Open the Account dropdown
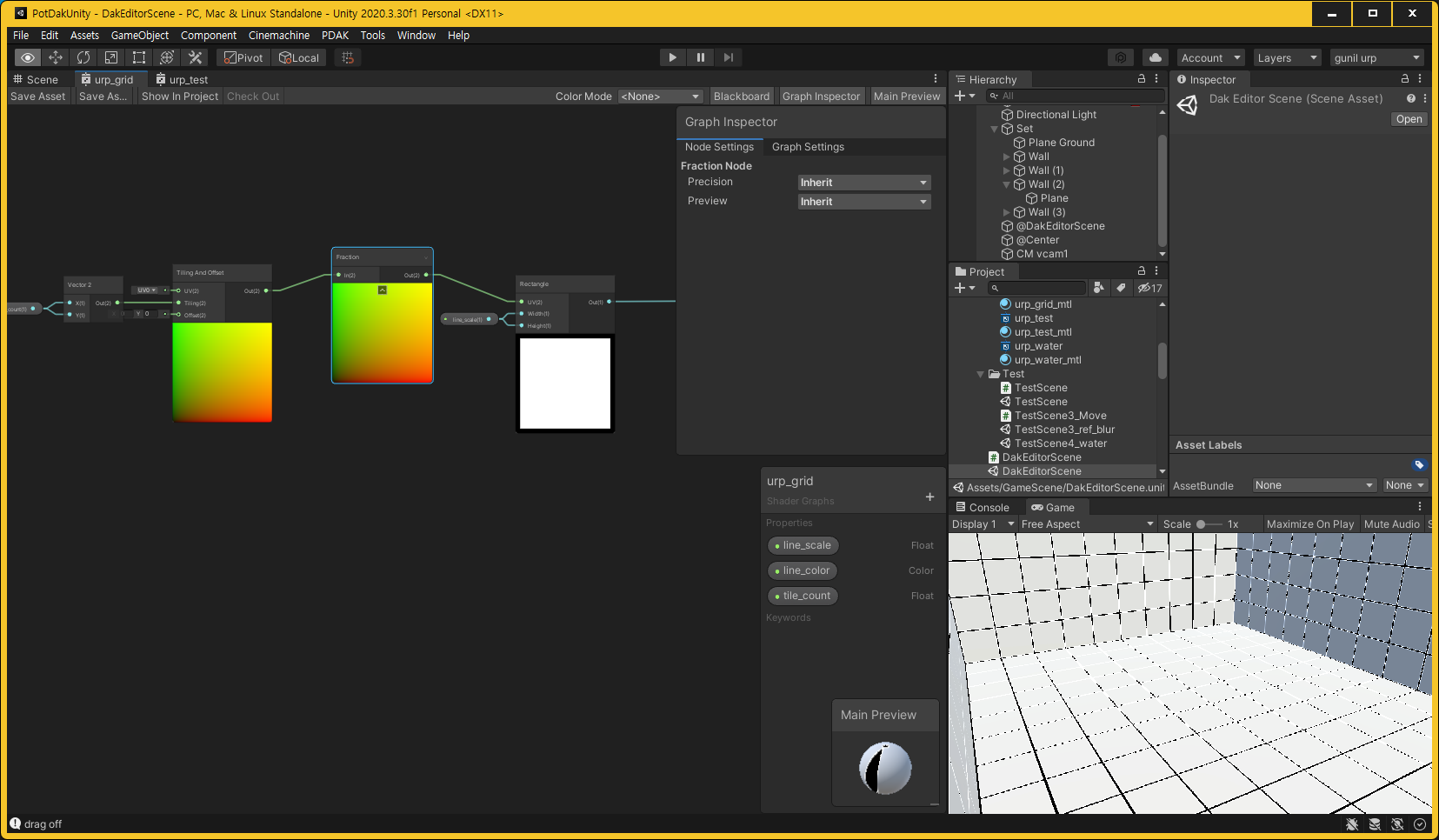Viewport: 1439px width, 840px height. click(x=1211, y=57)
